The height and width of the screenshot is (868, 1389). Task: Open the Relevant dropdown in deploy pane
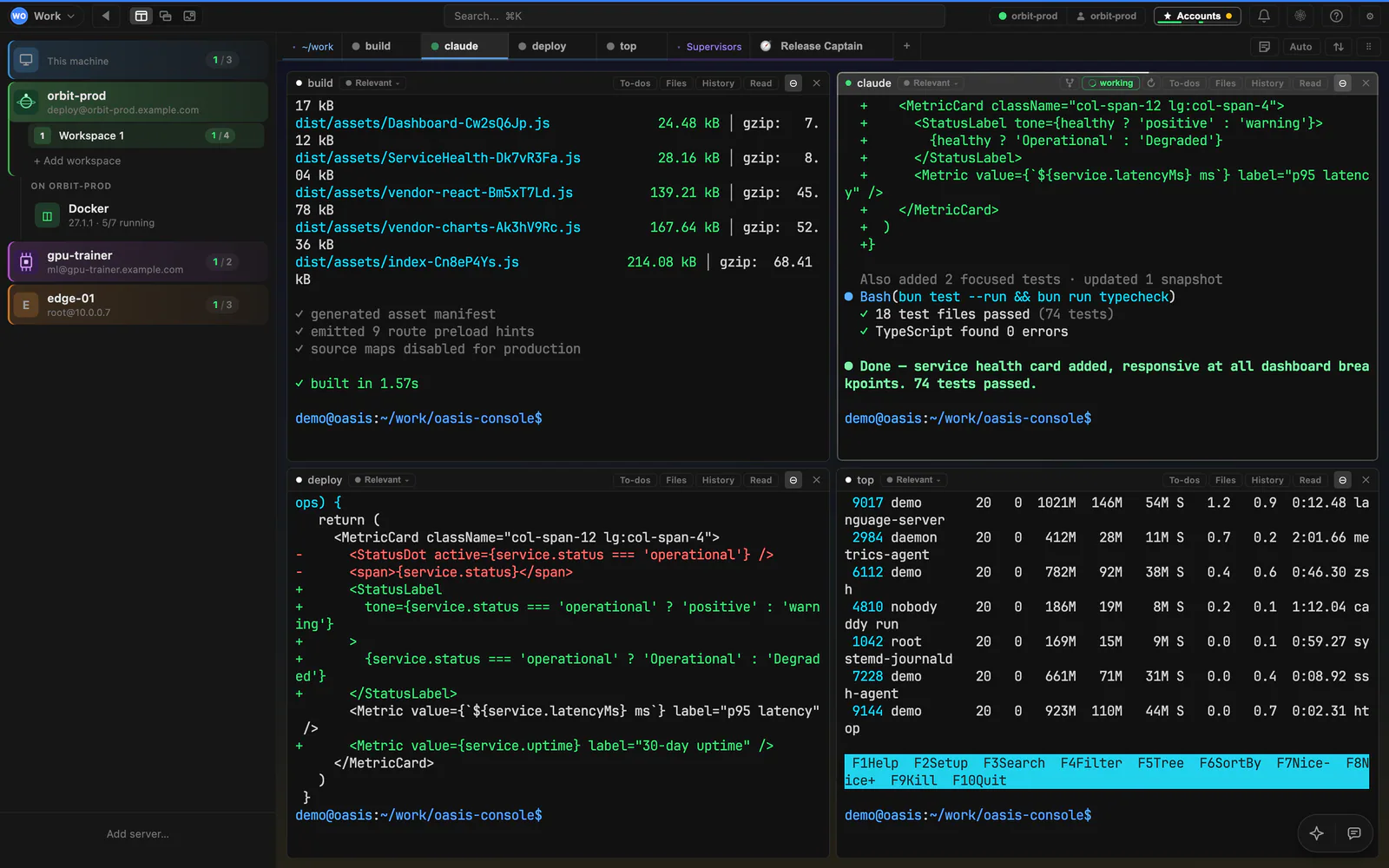382,480
